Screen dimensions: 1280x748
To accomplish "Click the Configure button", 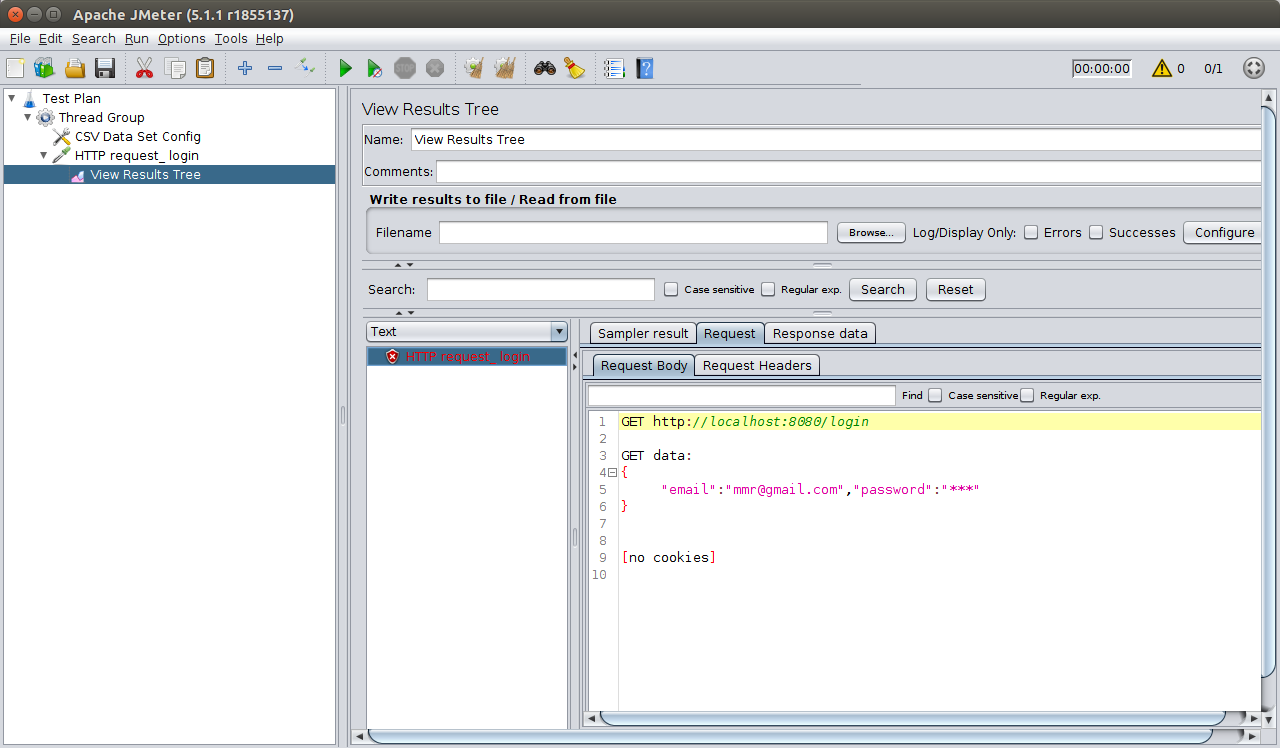I will [x=1224, y=232].
